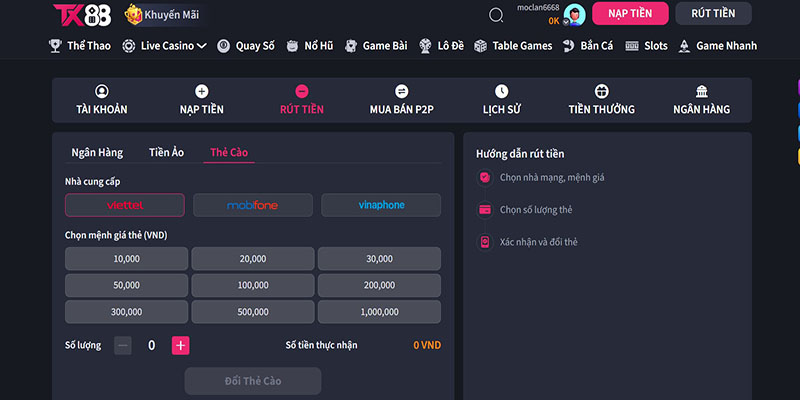Select Mobifone as card provider
This screenshot has height=400, width=800.
pyautogui.click(x=253, y=205)
